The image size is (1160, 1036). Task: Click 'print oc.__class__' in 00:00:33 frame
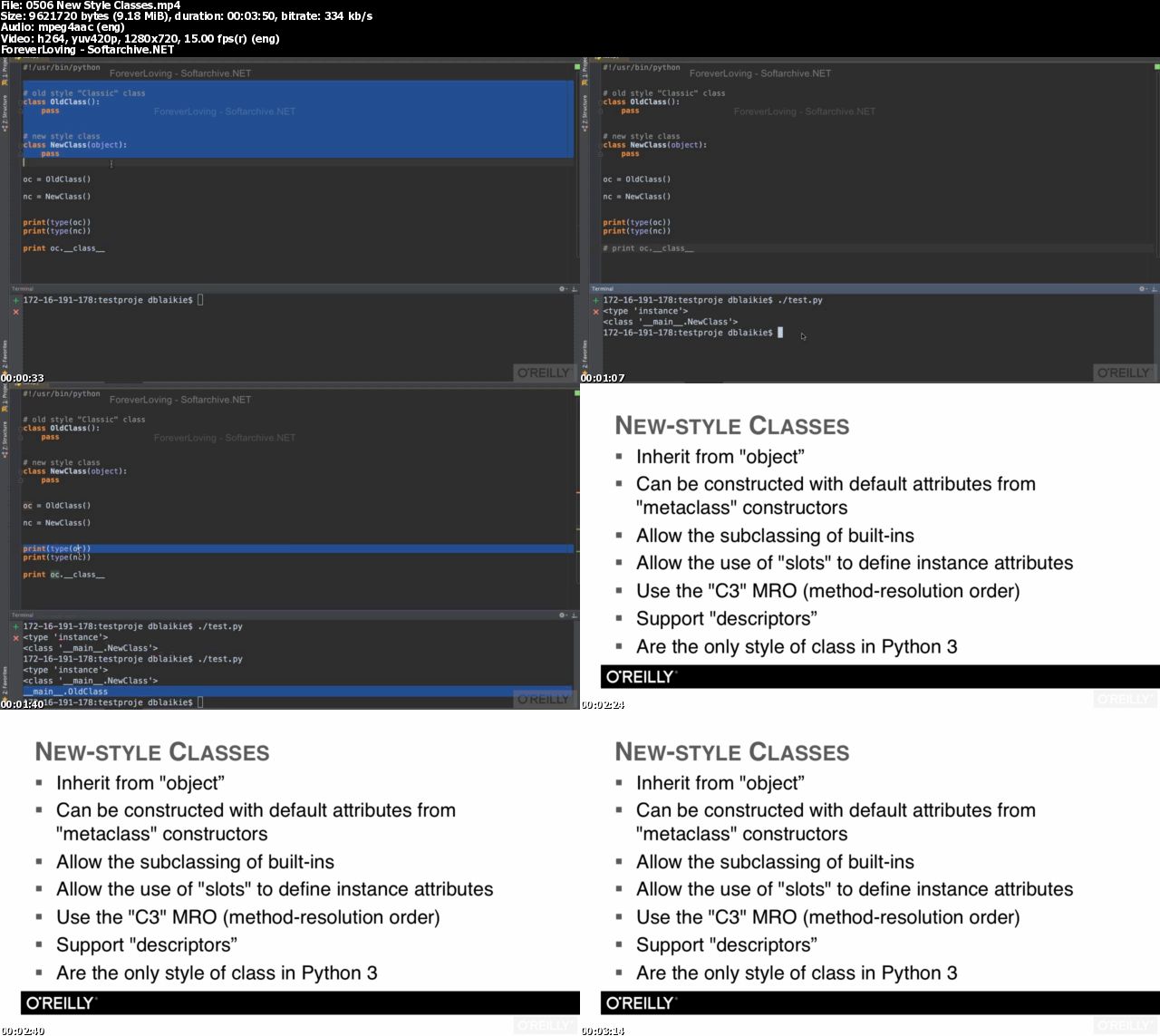click(63, 248)
